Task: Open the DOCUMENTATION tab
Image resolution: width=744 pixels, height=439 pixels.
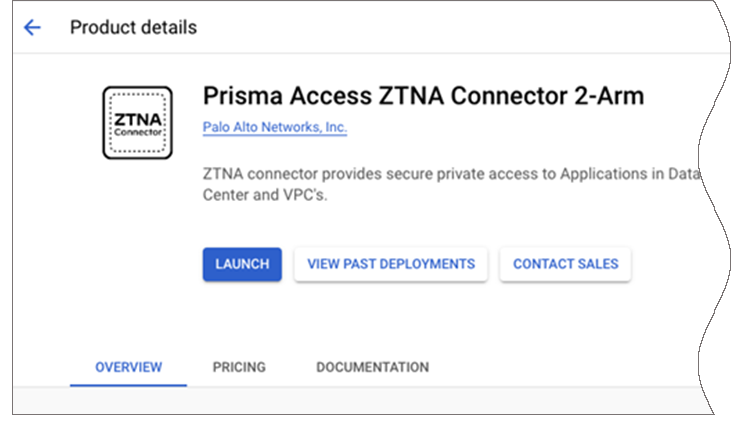Action: (372, 367)
